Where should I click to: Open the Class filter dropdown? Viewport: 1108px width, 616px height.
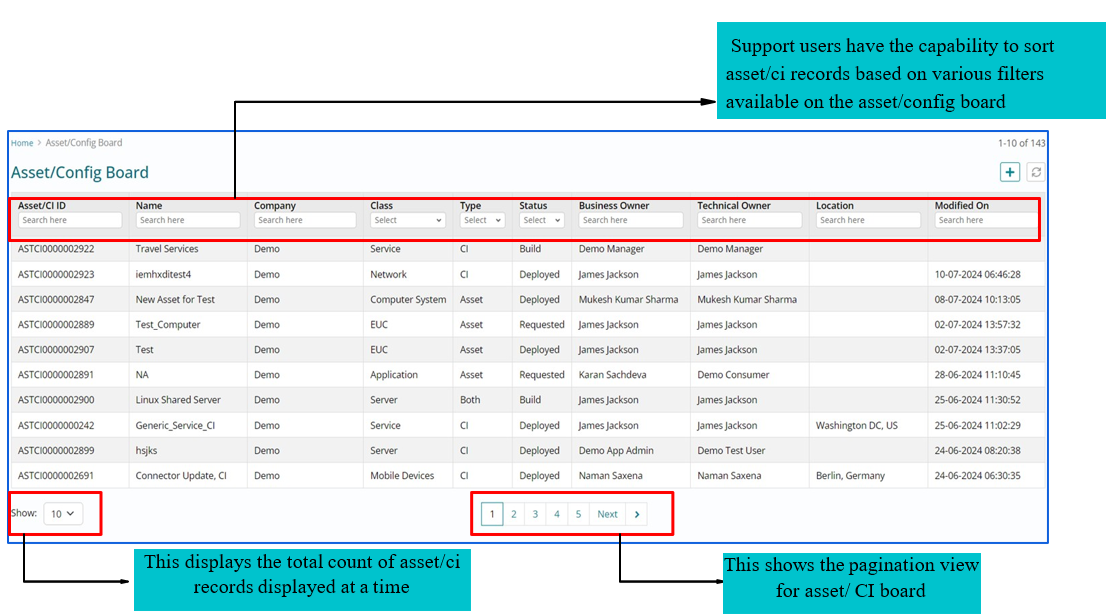tap(407, 220)
